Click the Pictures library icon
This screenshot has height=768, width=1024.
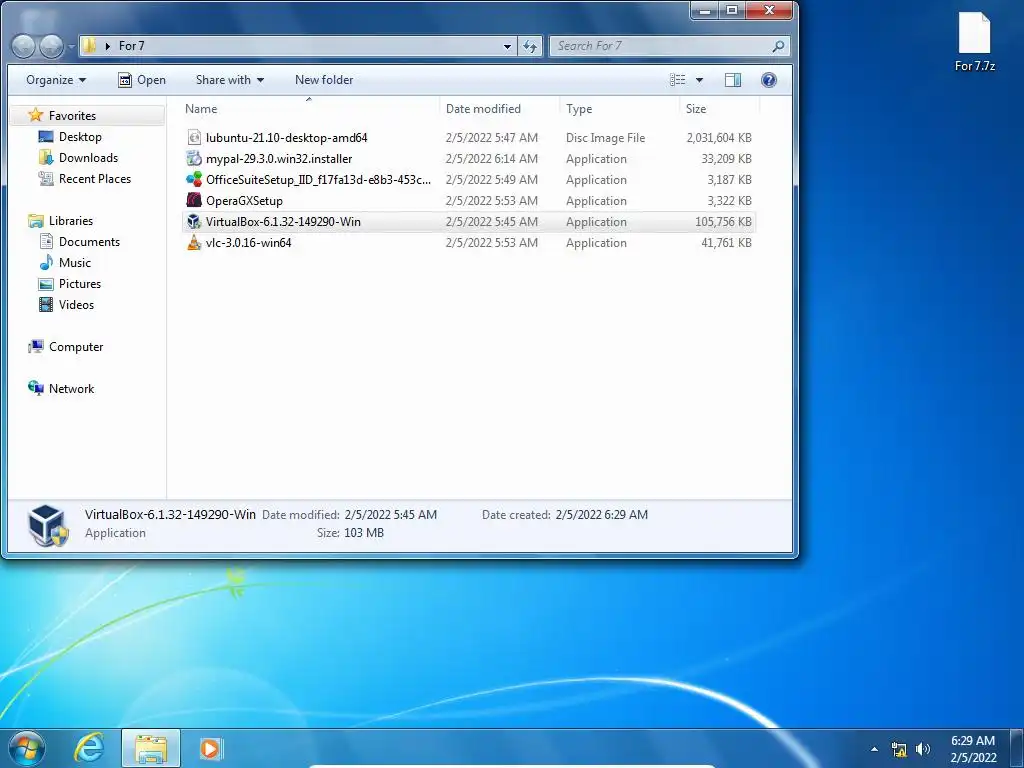tap(46, 283)
